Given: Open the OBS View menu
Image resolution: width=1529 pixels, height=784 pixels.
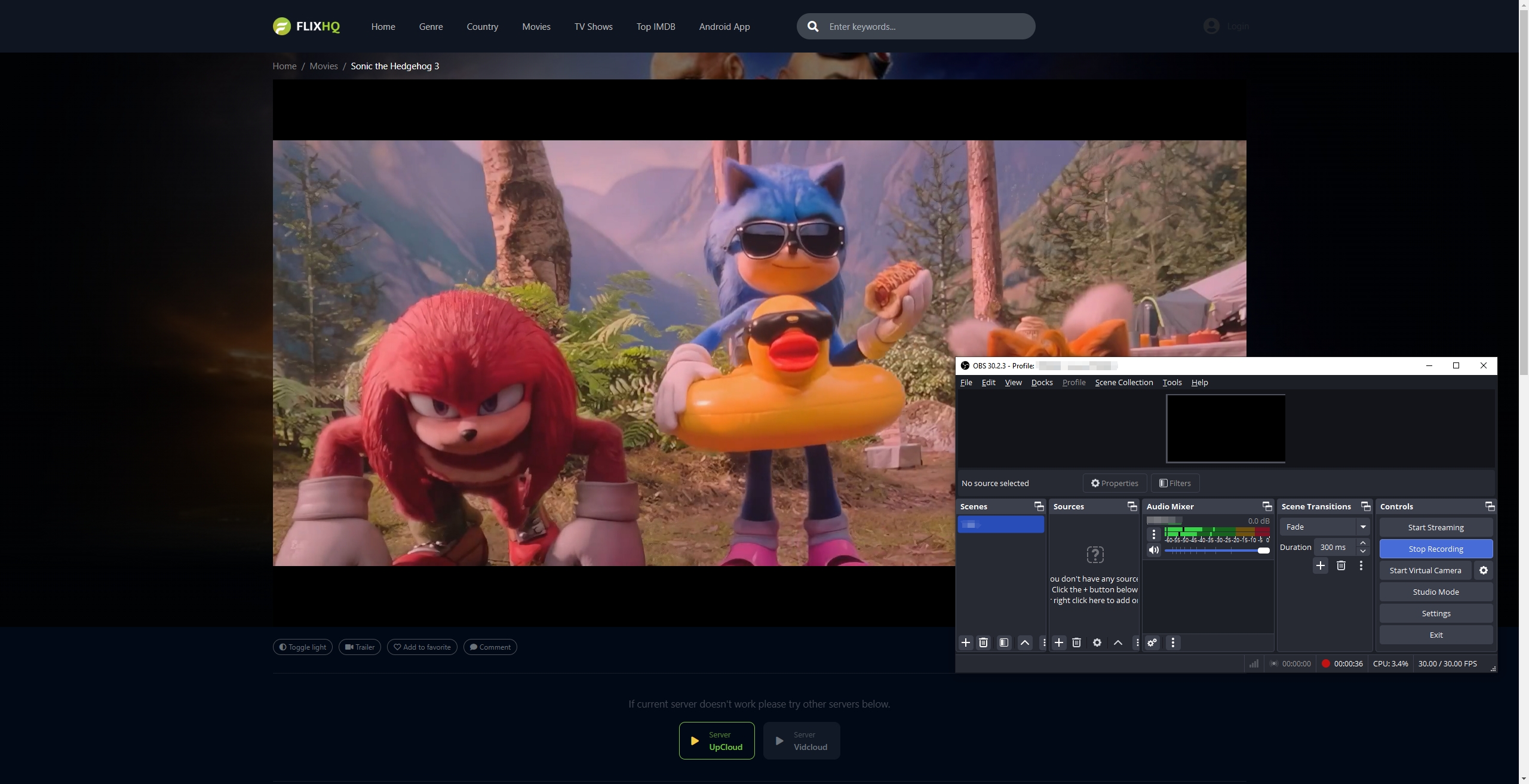Looking at the screenshot, I should pyautogui.click(x=1013, y=382).
